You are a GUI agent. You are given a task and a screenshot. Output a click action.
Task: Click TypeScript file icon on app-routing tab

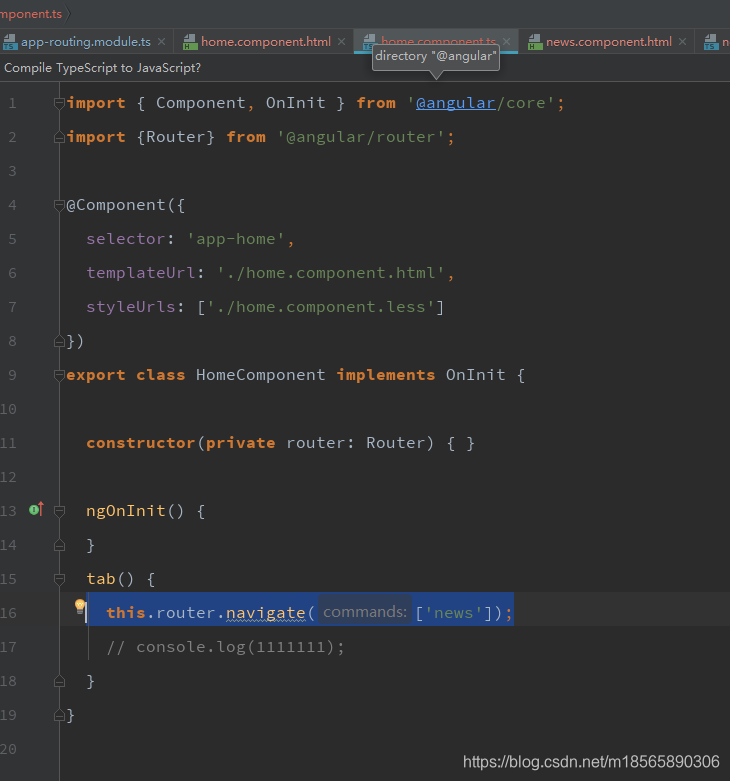point(10,42)
